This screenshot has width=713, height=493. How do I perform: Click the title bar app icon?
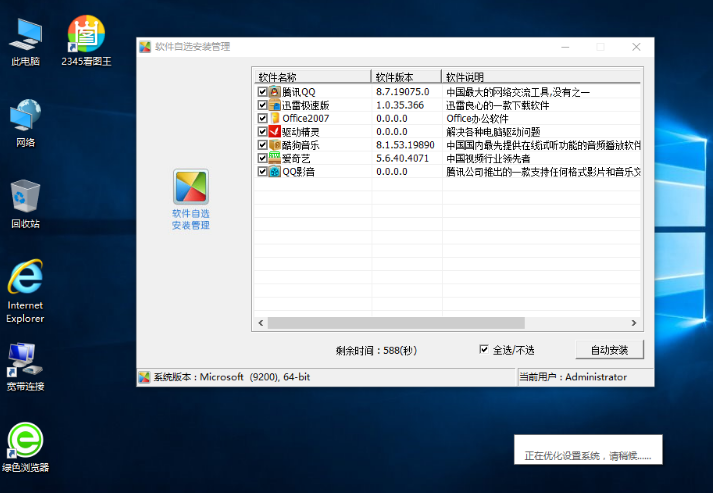tap(145, 47)
